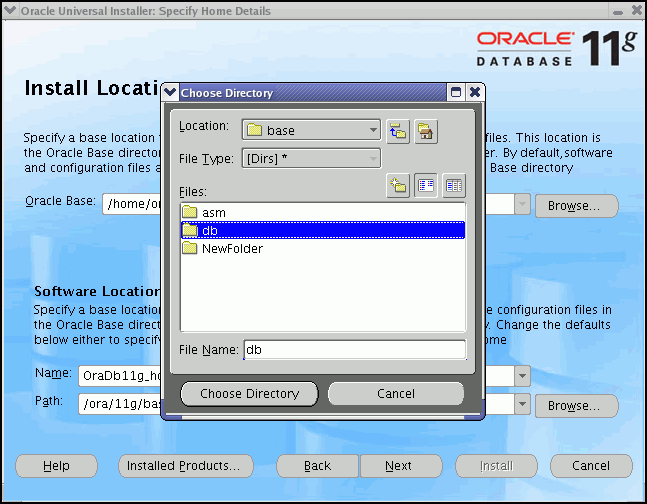Open installer Help
The image size is (647, 504).
click(57, 466)
